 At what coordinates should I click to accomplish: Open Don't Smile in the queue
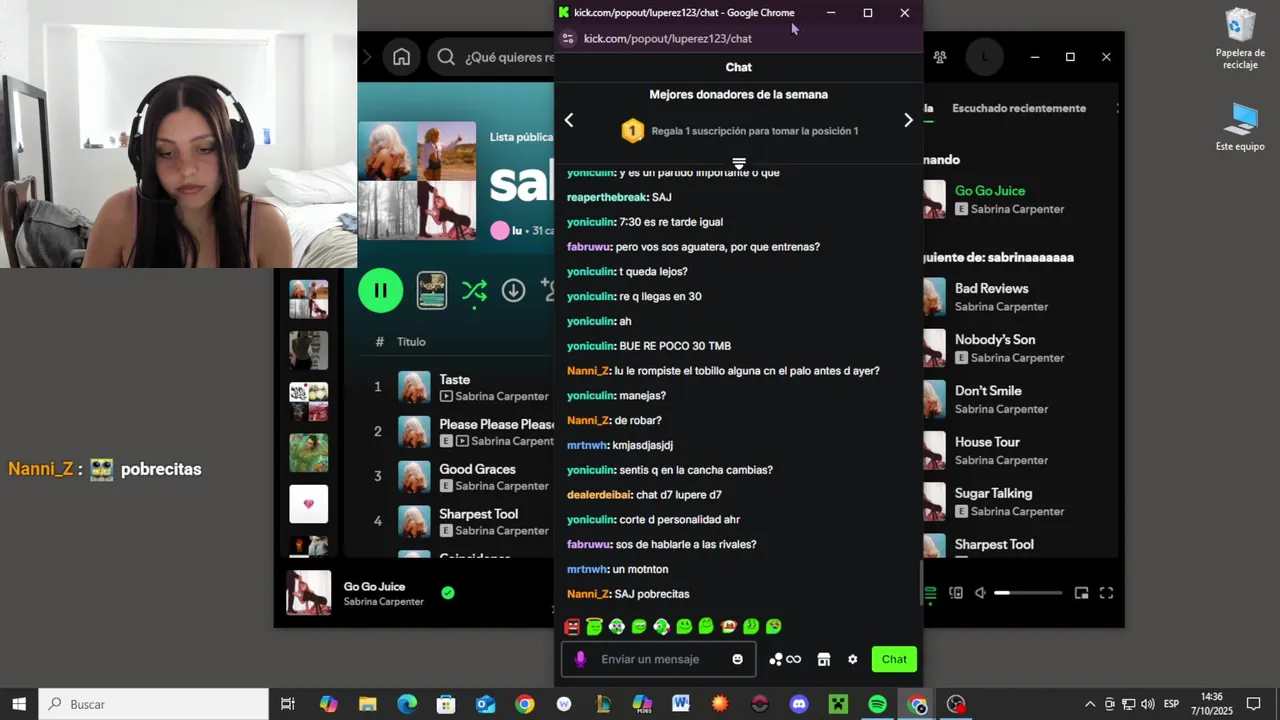pyautogui.click(x=988, y=390)
